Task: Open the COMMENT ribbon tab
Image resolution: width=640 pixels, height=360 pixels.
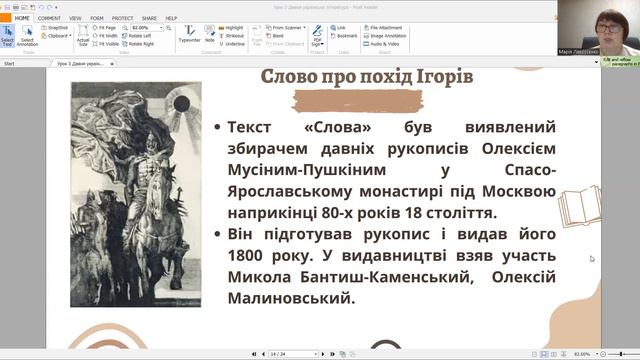Action: tap(49, 18)
